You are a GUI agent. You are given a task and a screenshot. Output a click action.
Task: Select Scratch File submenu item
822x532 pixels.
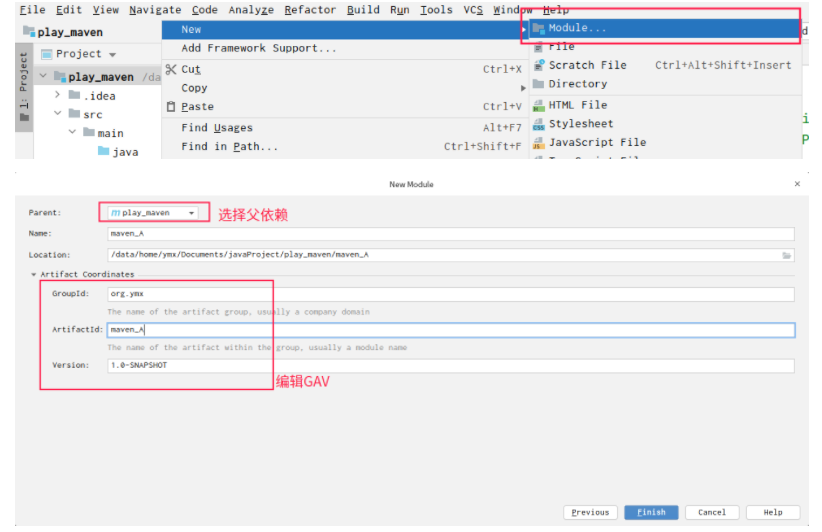click(665, 65)
